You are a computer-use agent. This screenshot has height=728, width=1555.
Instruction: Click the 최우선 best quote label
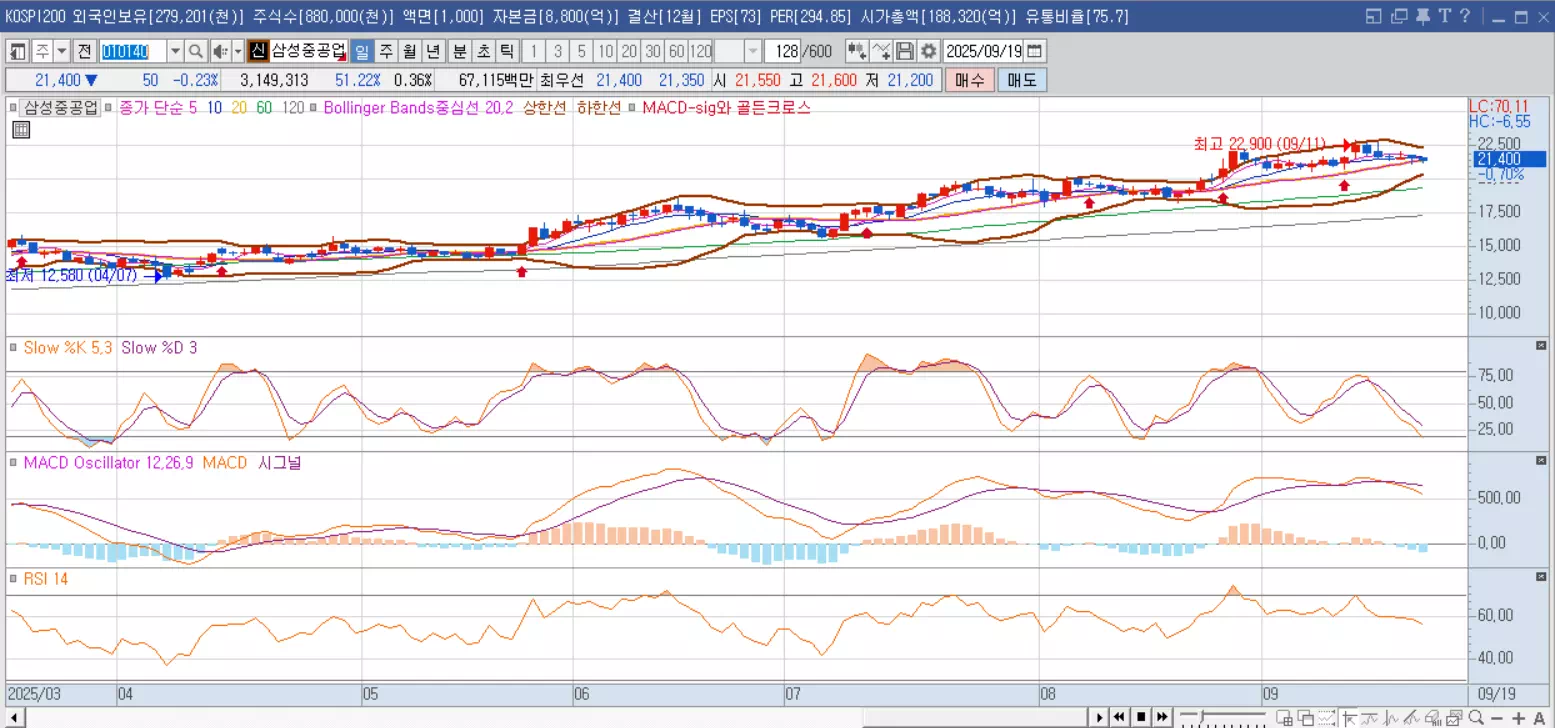point(562,81)
